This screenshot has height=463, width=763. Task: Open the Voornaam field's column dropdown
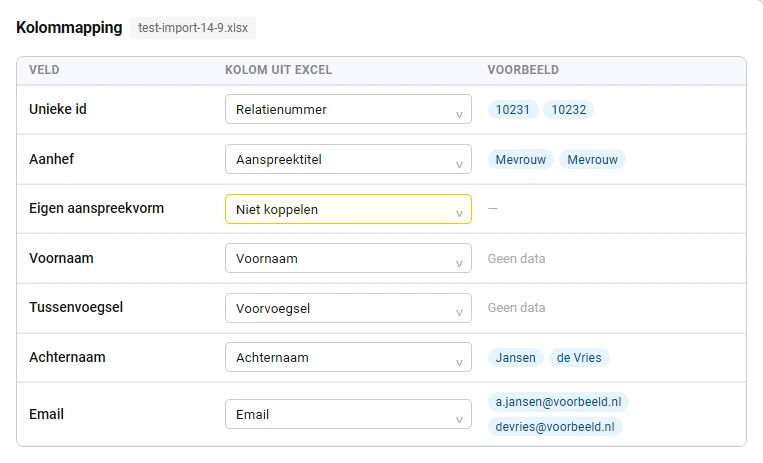348,258
